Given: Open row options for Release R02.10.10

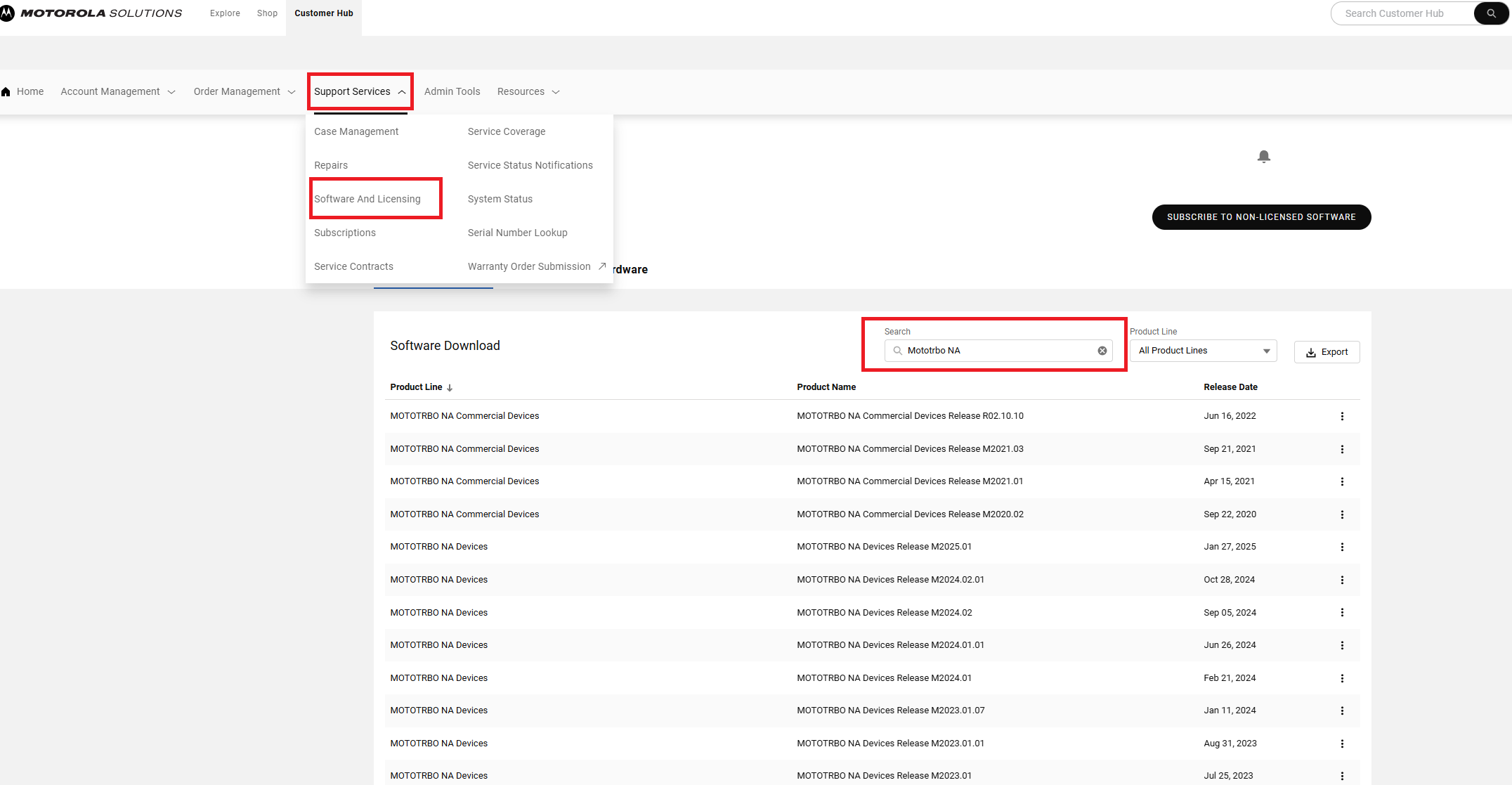Looking at the screenshot, I should [x=1342, y=416].
